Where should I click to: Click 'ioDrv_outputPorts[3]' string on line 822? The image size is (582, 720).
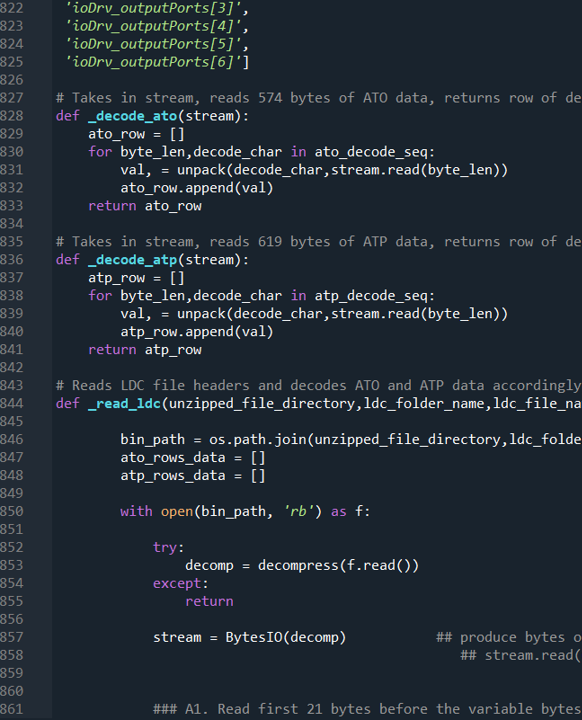point(153,8)
